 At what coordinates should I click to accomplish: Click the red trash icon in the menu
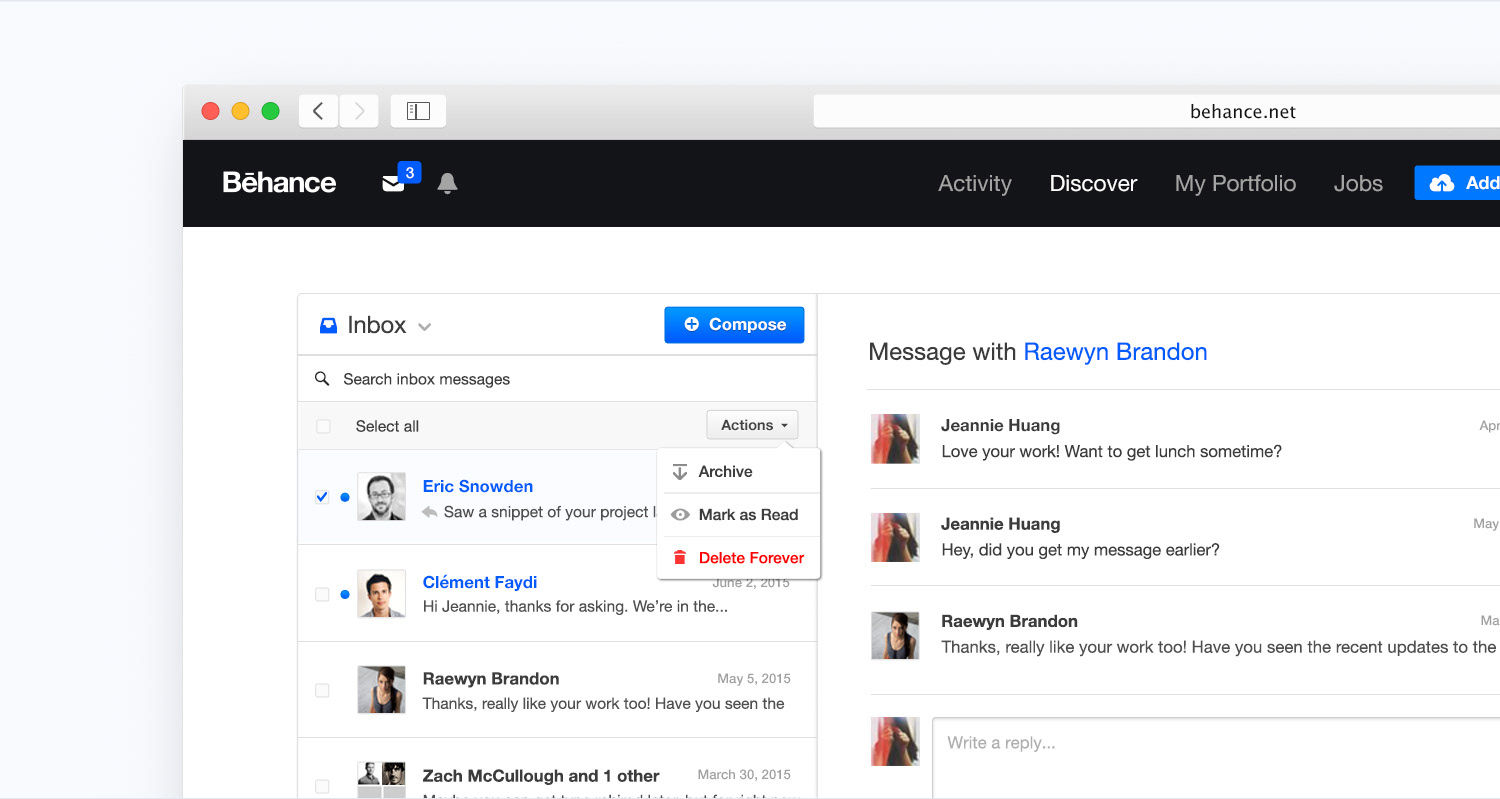[680, 558]
